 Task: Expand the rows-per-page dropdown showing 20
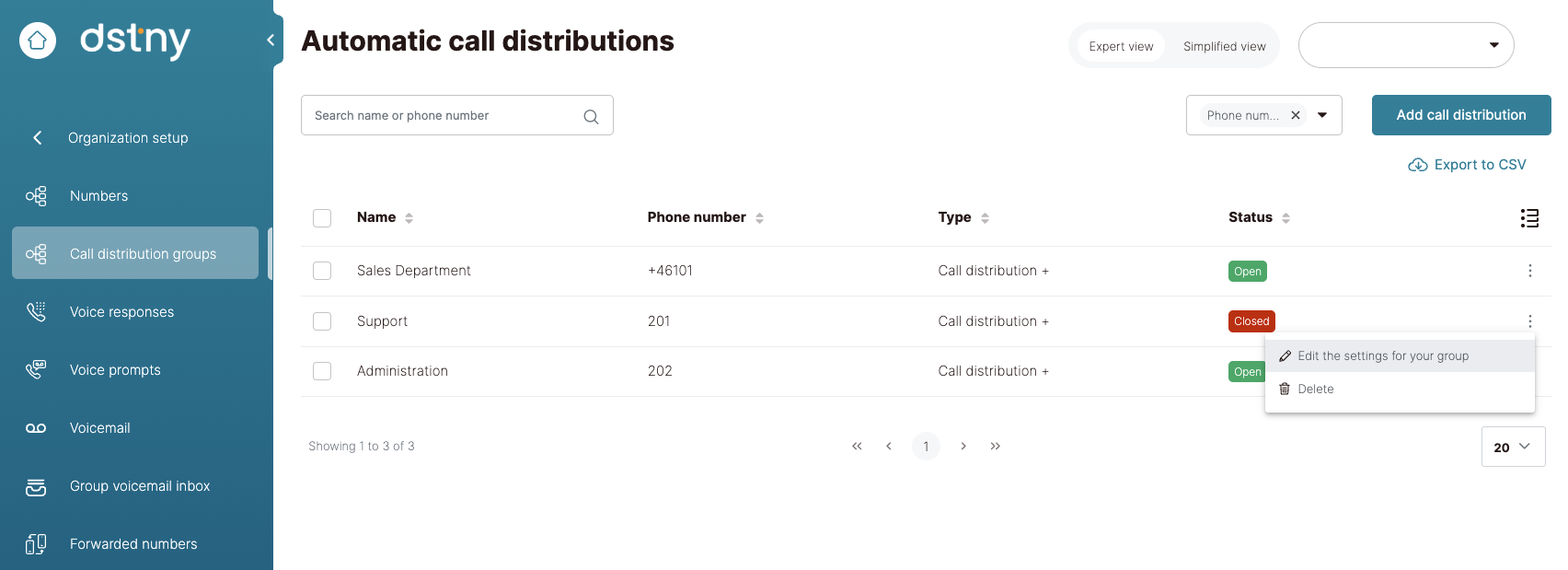[x=1513, y=447]
